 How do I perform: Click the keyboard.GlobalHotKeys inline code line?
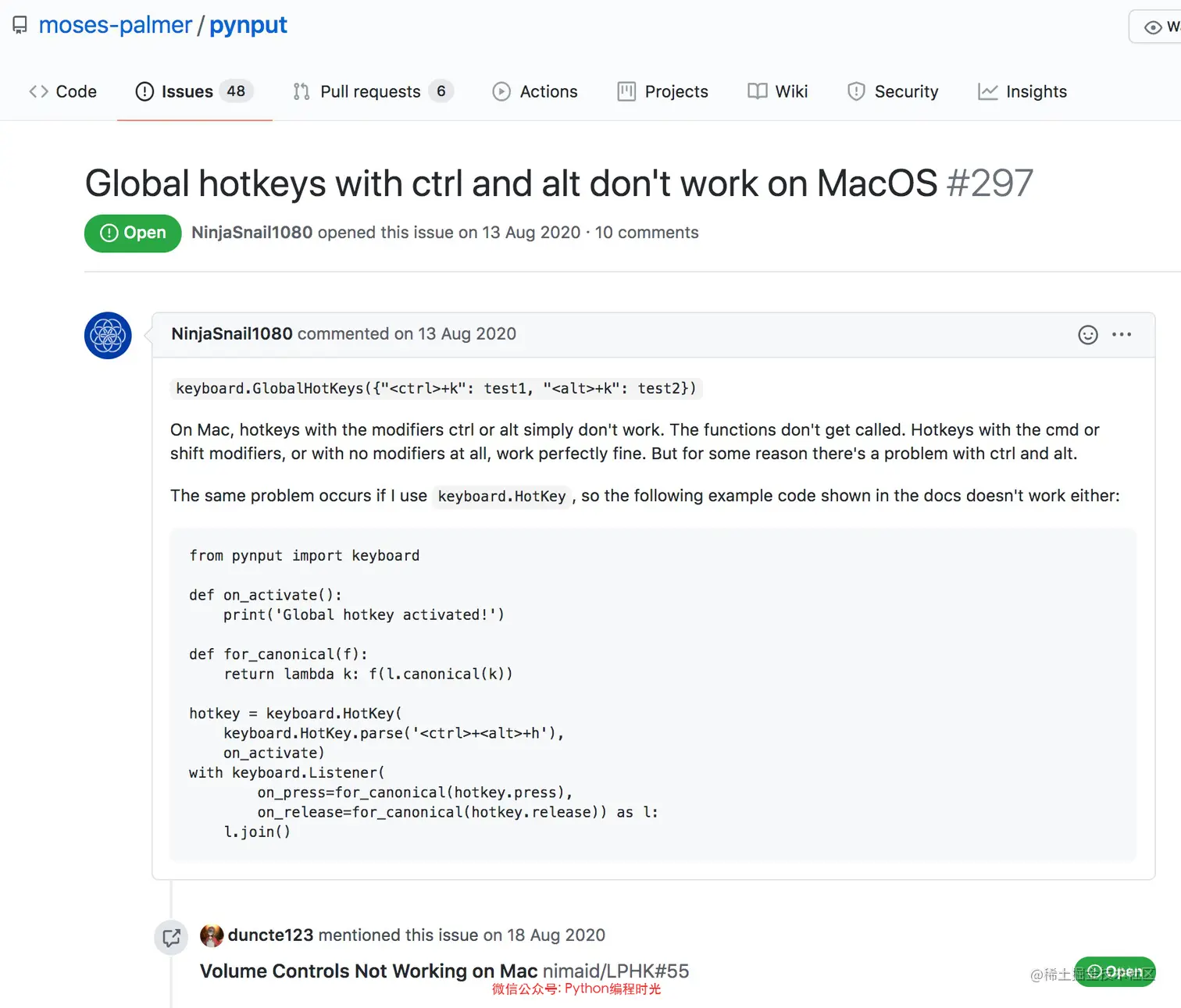tap(436, 389)
